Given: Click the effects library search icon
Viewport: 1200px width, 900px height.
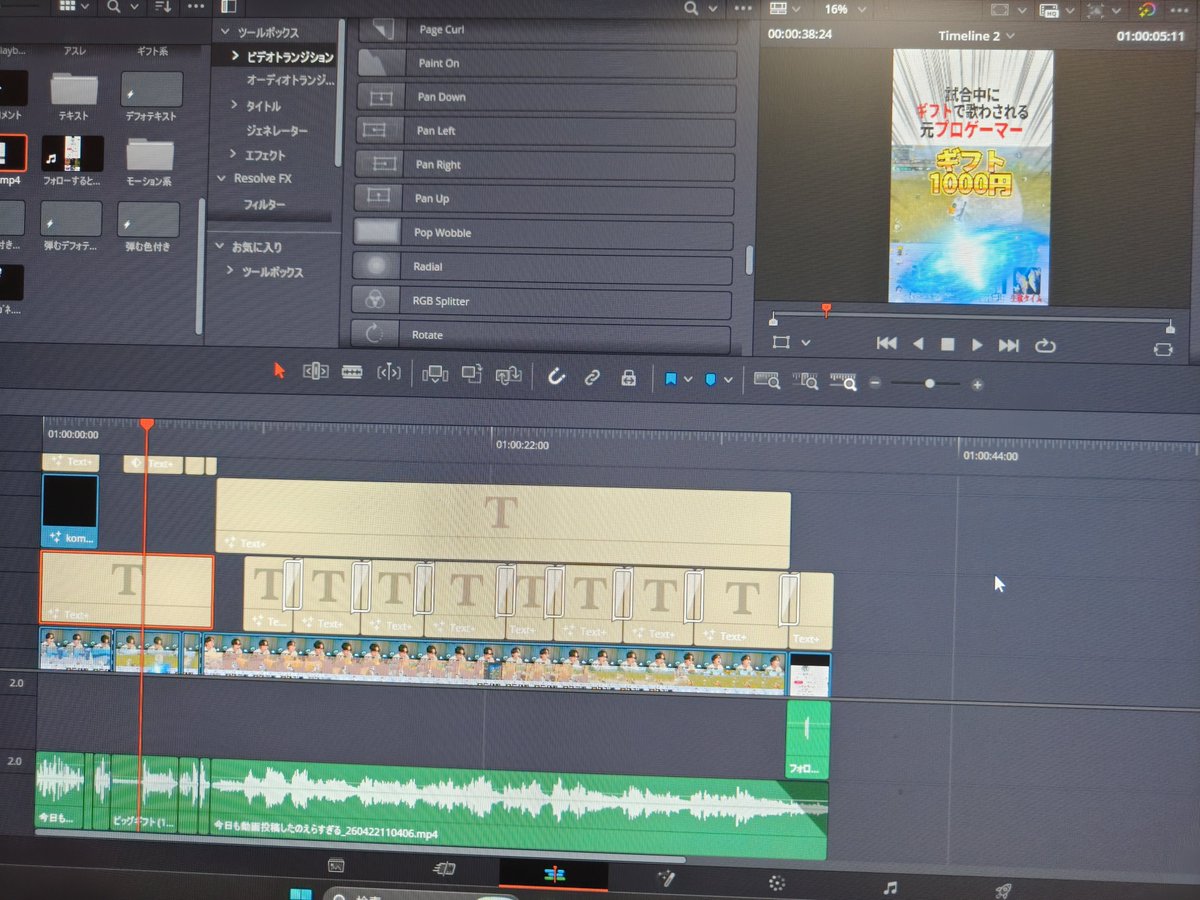Looking at the screenshot, I should 692,7.
